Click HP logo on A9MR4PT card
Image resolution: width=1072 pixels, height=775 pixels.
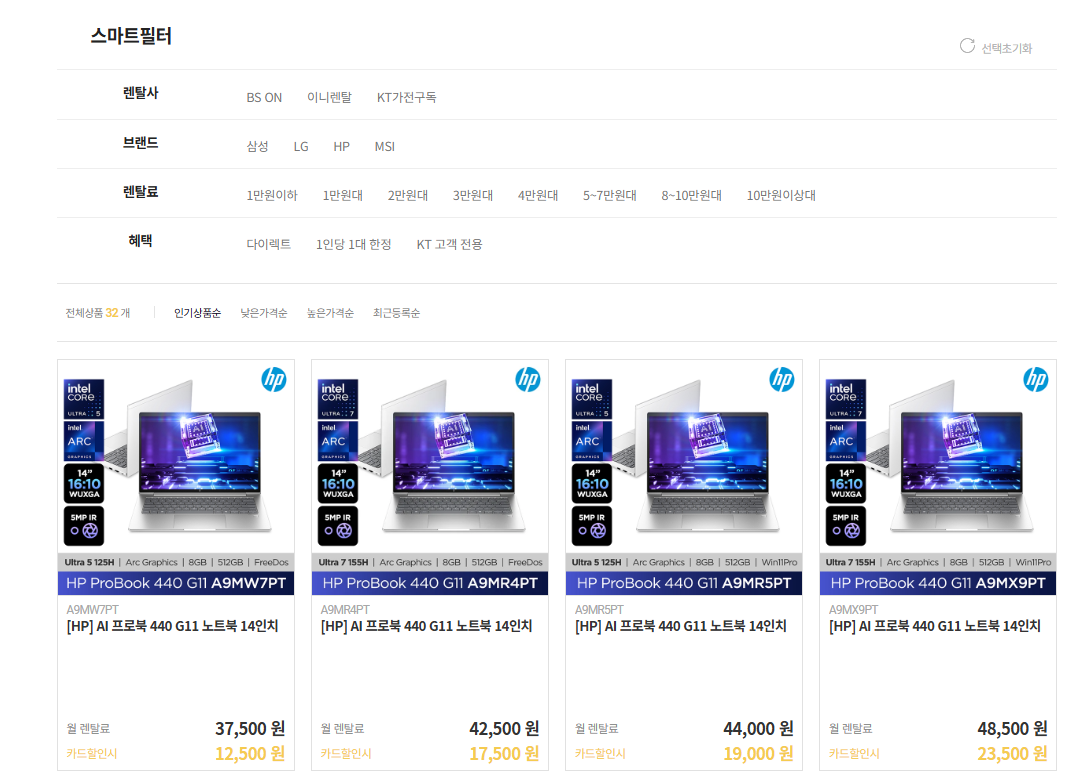528,379
